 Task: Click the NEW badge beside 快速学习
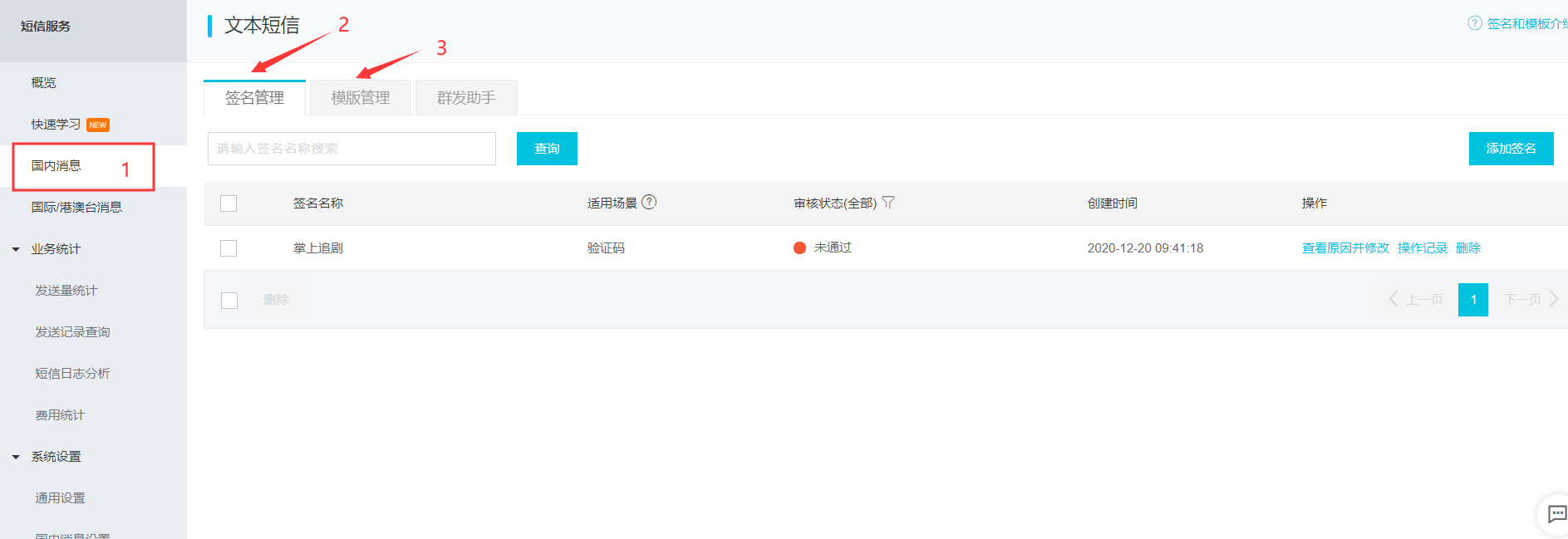click(x=98, y=125)
